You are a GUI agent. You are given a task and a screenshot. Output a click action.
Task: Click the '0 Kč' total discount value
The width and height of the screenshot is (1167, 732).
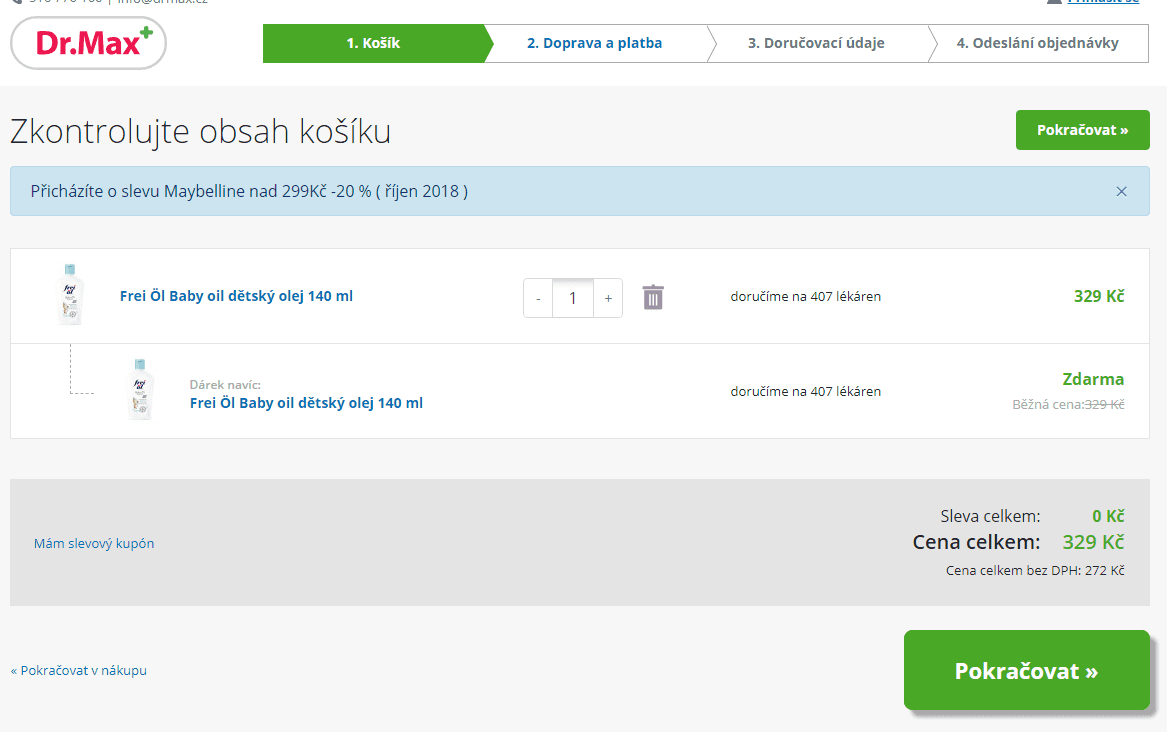[1108, 516]
